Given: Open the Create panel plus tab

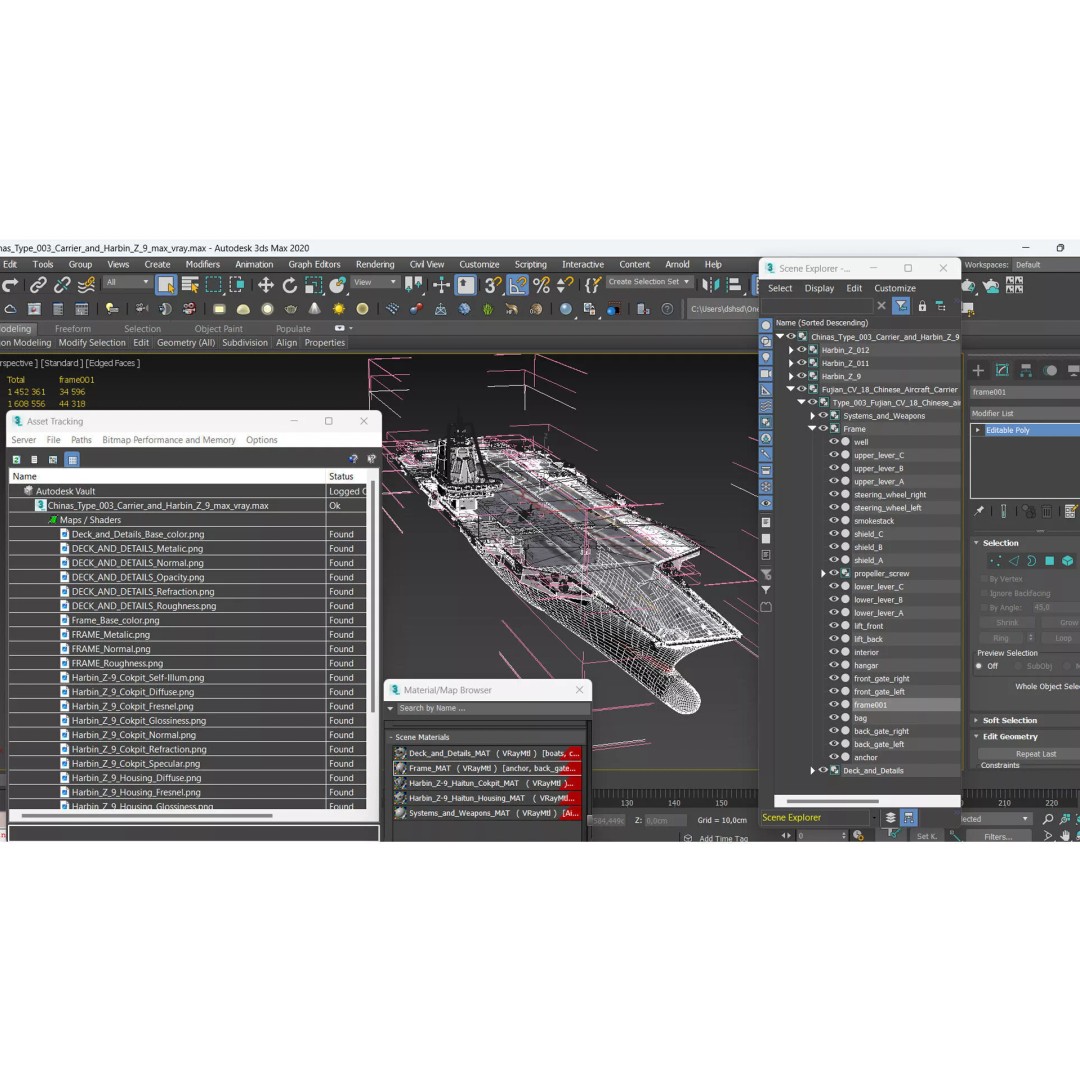Looking at the screenshot, I should click(978, 371).
